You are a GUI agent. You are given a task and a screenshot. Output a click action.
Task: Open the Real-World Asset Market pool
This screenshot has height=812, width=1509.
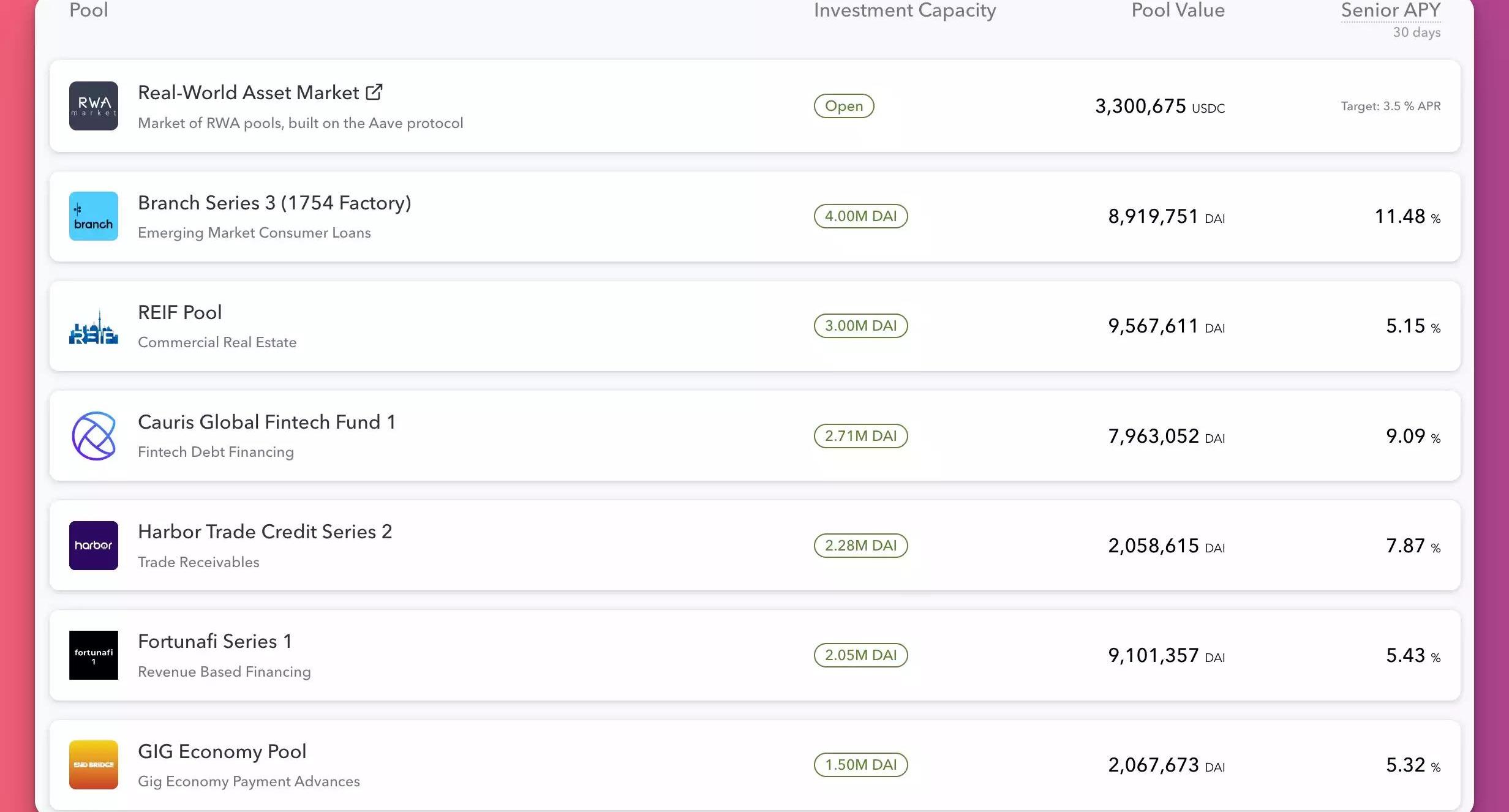coord(248,93)
